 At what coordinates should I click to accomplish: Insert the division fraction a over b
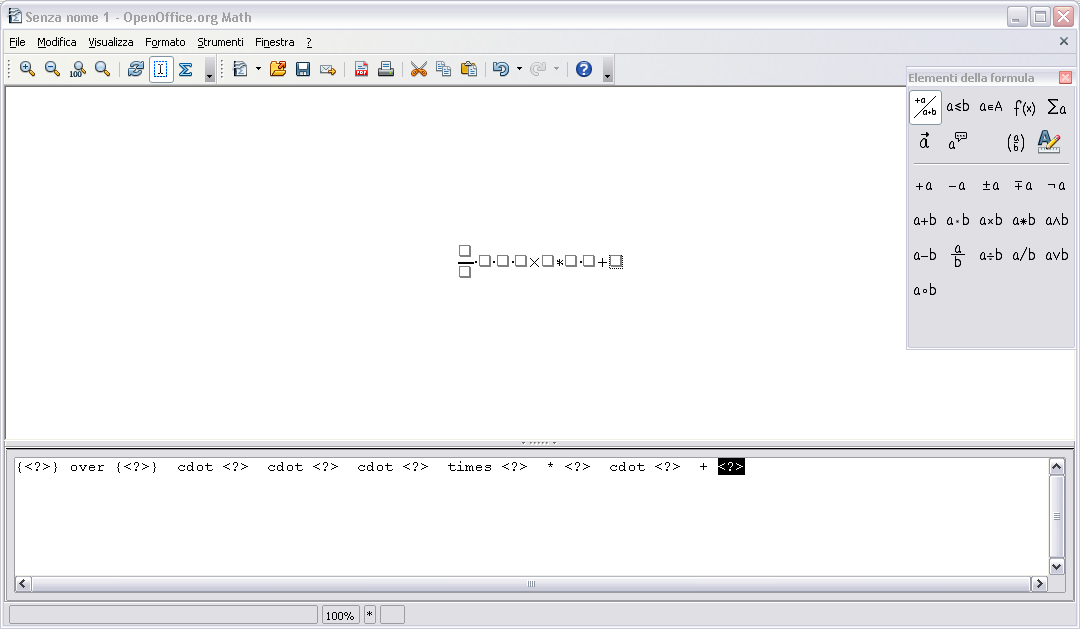[x=957, y=255]
